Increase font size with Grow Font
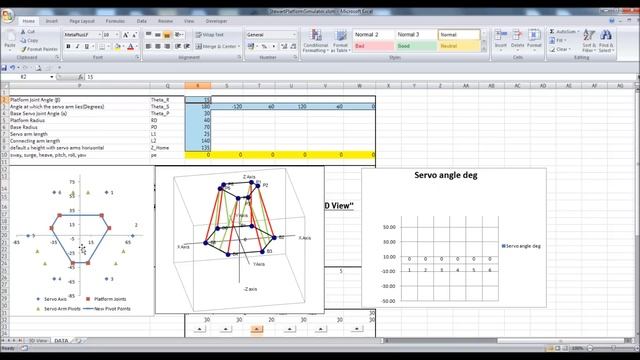The width and height of the screenshot is (640, 360). pos(126,35)
